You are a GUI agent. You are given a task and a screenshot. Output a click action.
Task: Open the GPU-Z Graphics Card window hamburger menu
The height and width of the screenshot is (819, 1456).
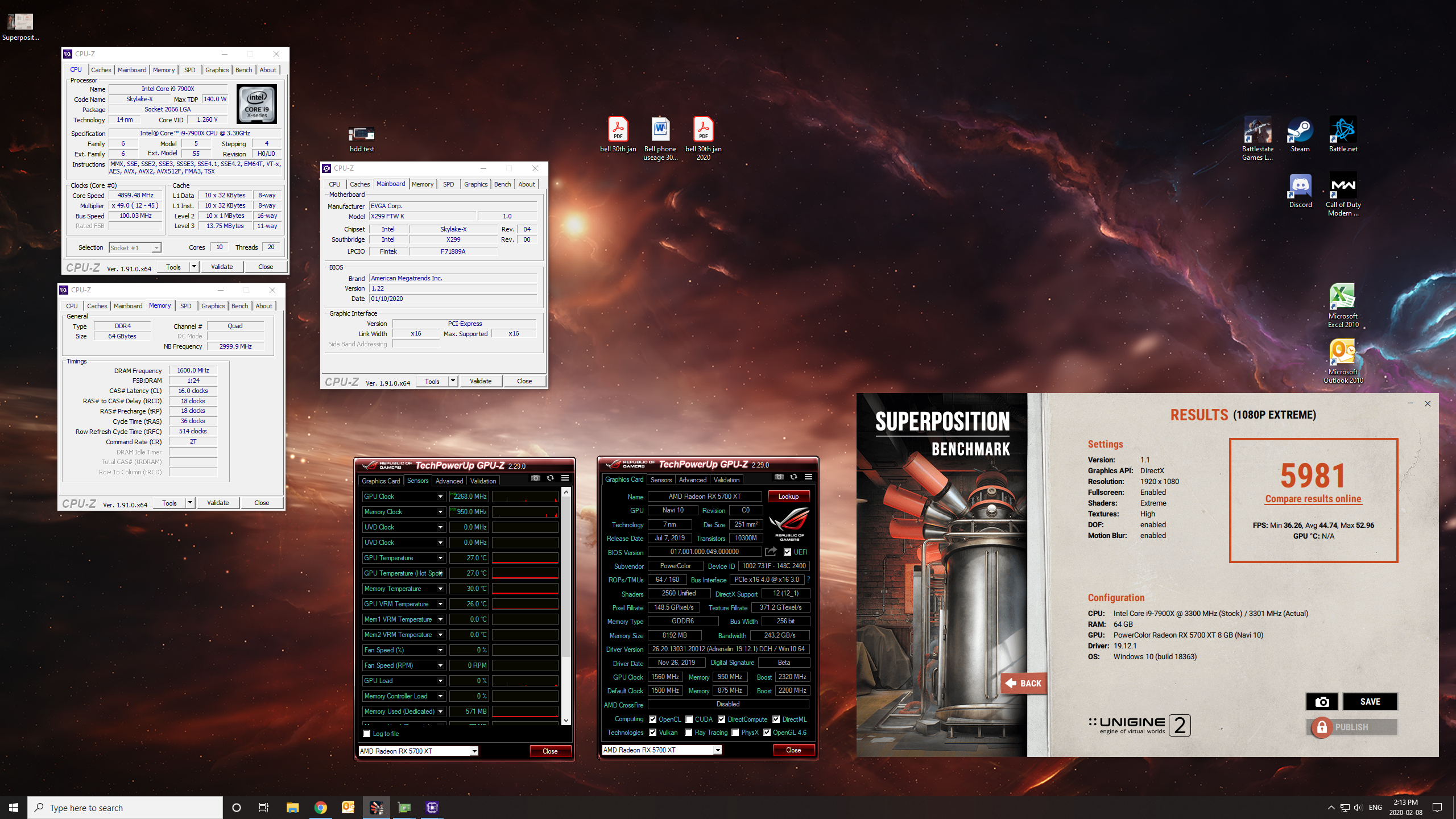808,477
